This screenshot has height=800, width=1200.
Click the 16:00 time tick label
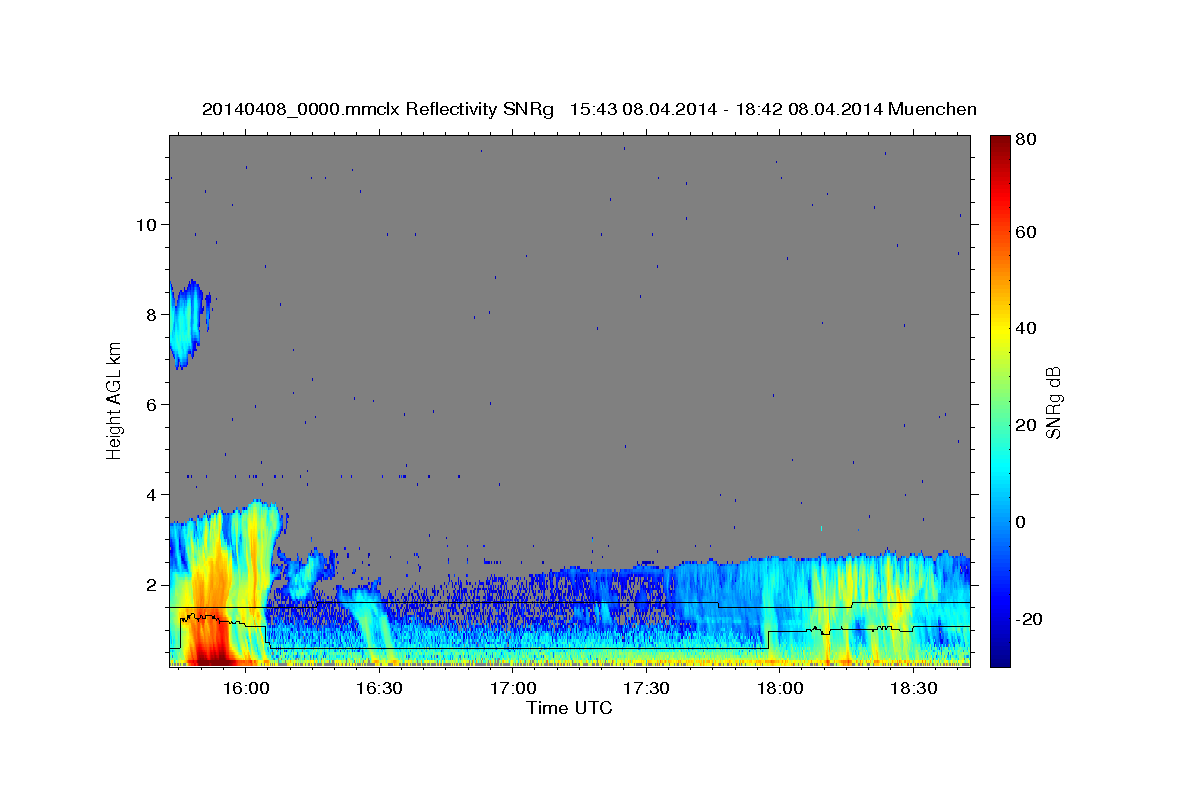[x=245, y=688]
